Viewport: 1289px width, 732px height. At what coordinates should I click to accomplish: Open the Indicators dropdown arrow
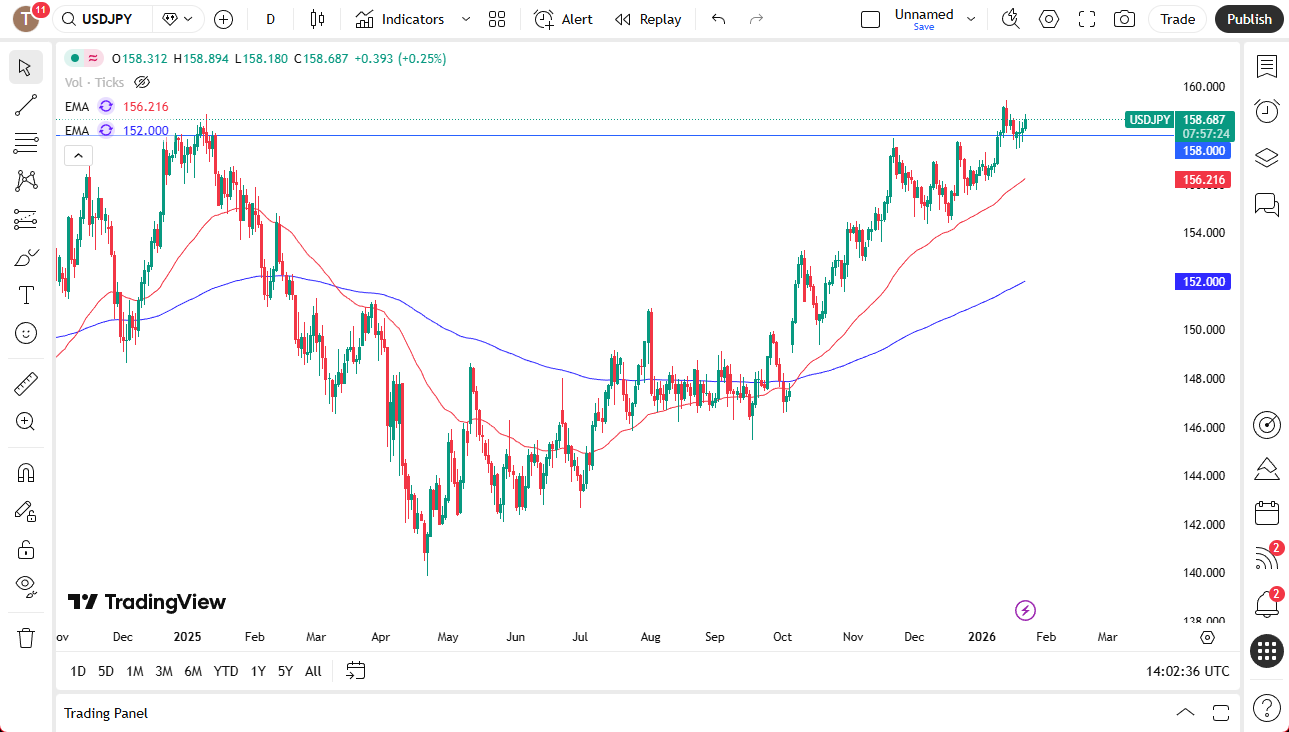pyautogui.click(x=464, y=19)
